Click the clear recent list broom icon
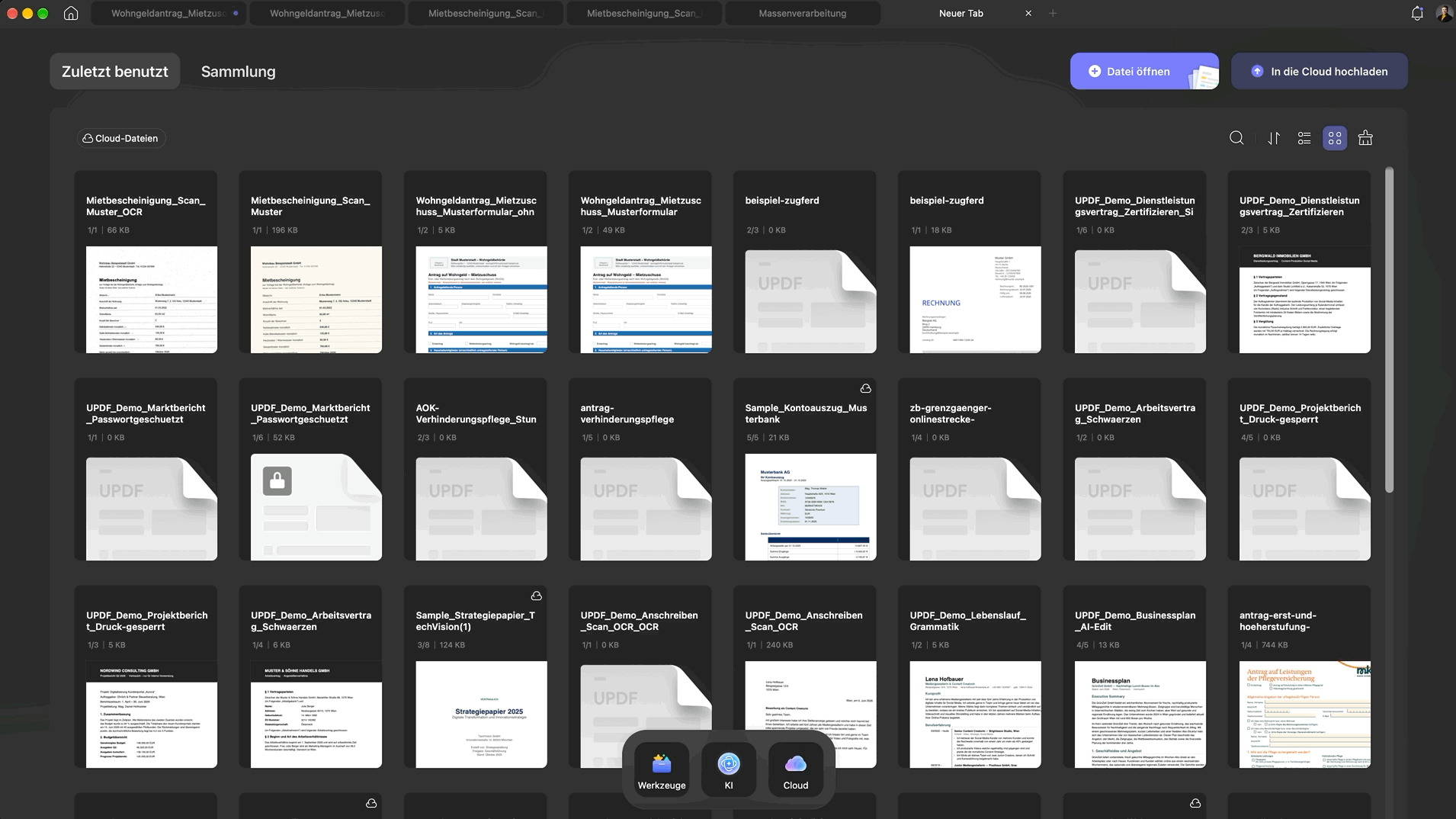This screenshot has width=1456, height=819. [1365, 138]
